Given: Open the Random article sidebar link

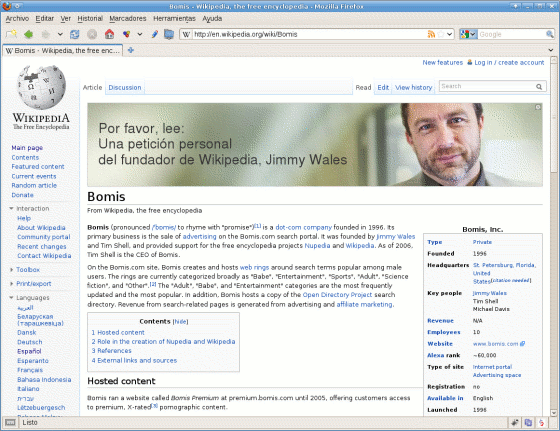Looking at the screenshot, I should click(x=34, y=185).
